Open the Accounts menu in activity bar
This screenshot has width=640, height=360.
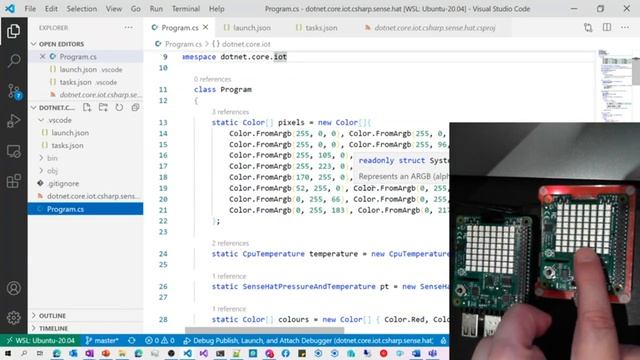point(13,288)
